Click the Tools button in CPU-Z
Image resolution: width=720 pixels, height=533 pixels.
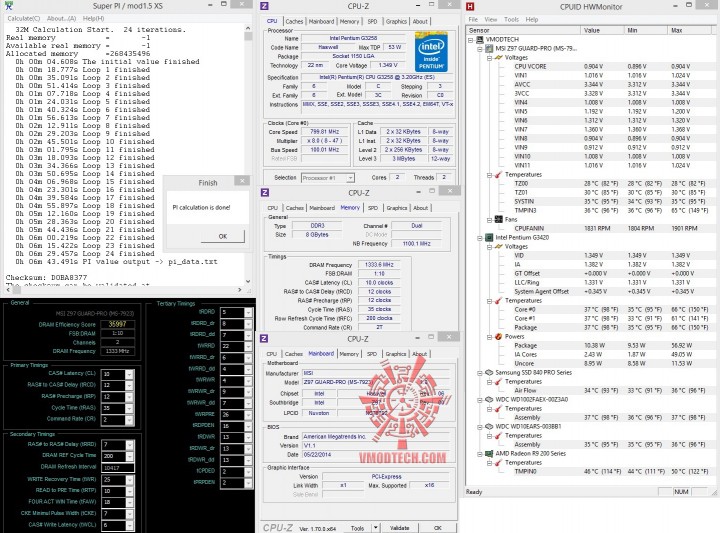pyautogui.click(x=357, y=528)
